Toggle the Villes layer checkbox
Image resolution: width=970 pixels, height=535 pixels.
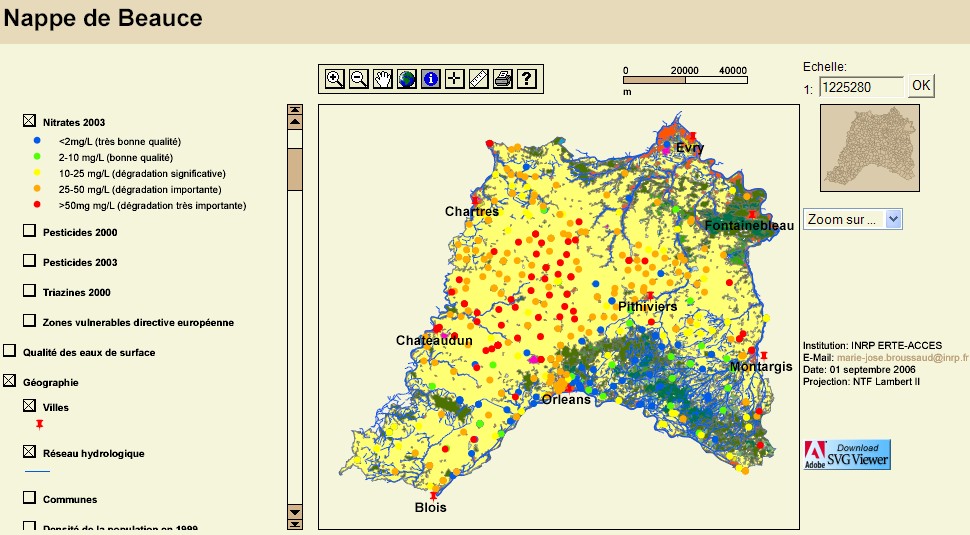tap(30, 406)
